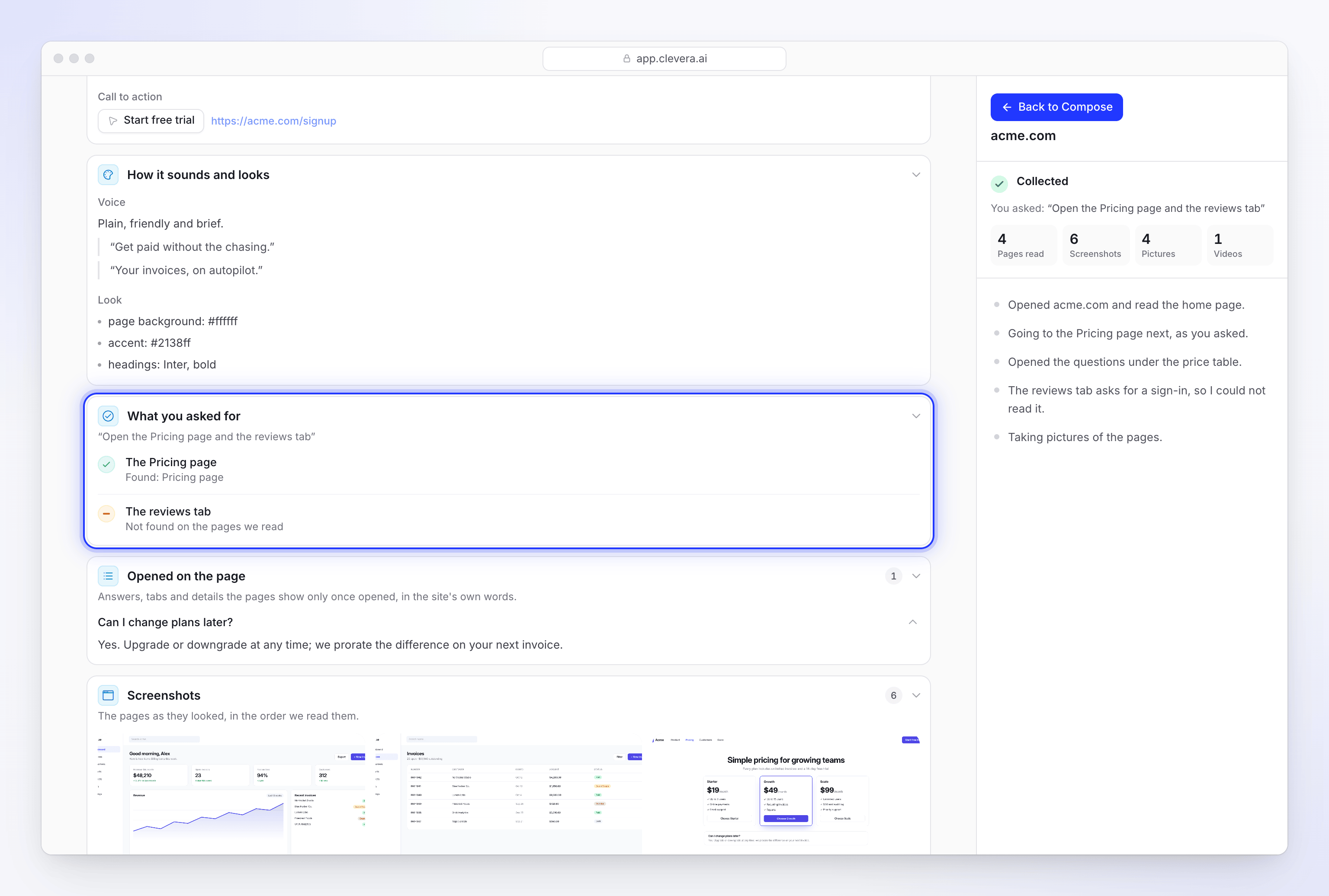Select the text headings: Inter, bold
The image size is (1329, 896).
click(x=162, y=365)
